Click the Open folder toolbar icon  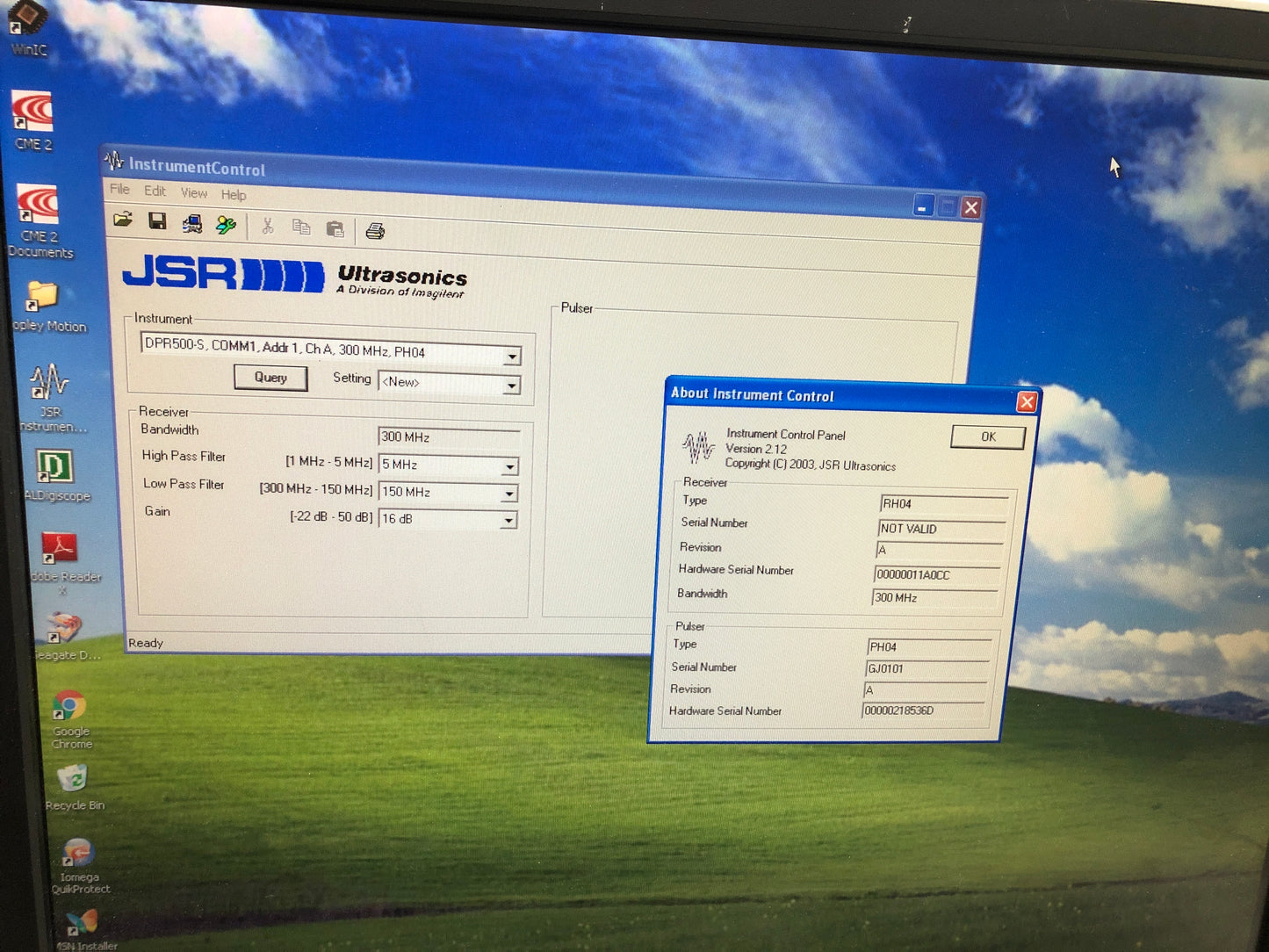pos(123,220)
